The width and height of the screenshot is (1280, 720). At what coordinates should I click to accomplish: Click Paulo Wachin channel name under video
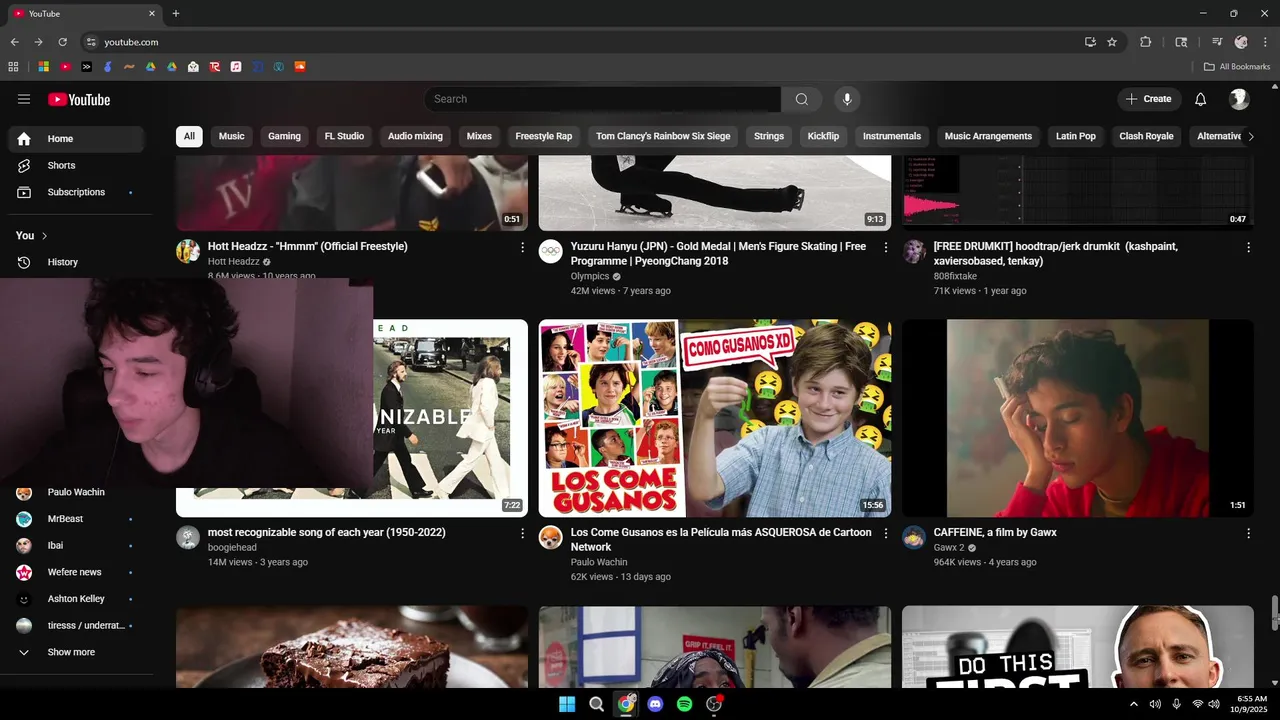[x=599, y=562]
